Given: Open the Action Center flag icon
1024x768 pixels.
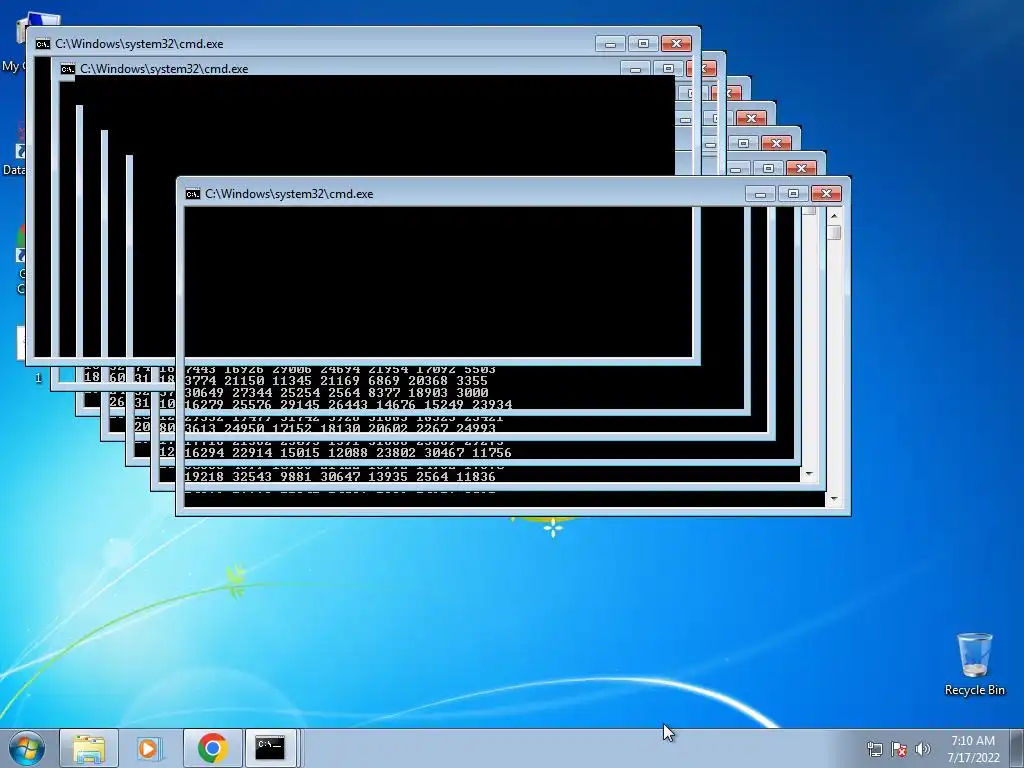Looking at the screenshot, I should point(899,749).
